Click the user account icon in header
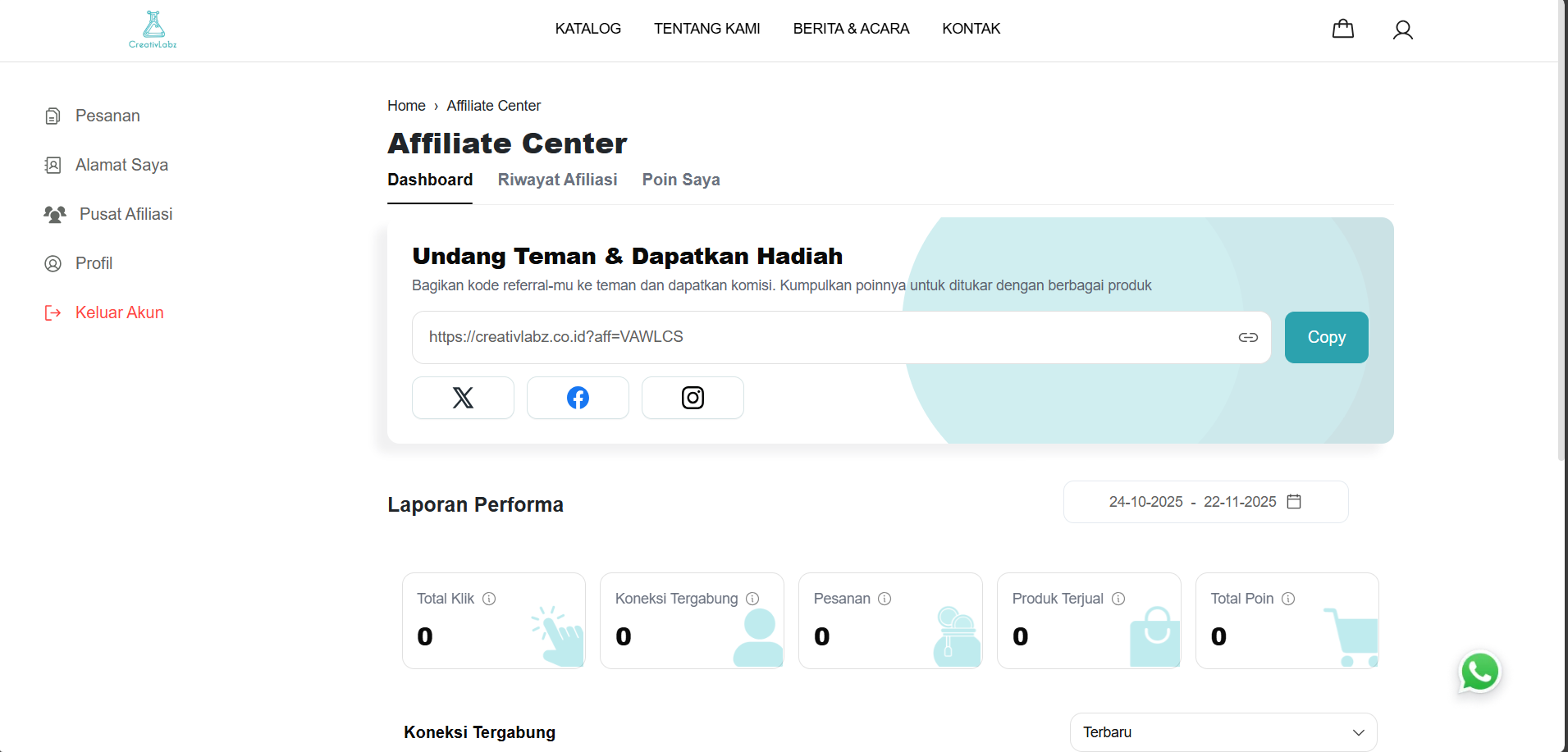The image size is (1568, 752). tap(1402, 29)
